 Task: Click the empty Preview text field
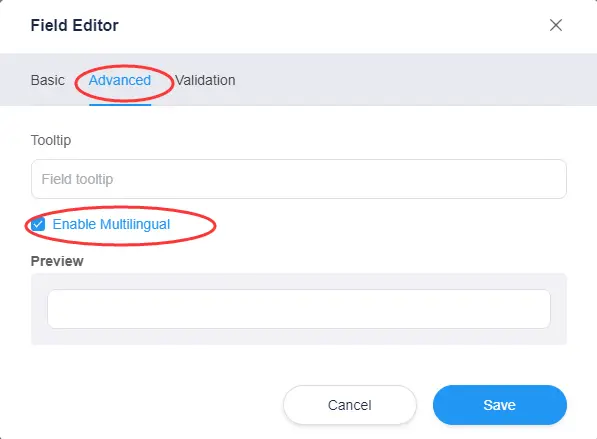point(298,309)
